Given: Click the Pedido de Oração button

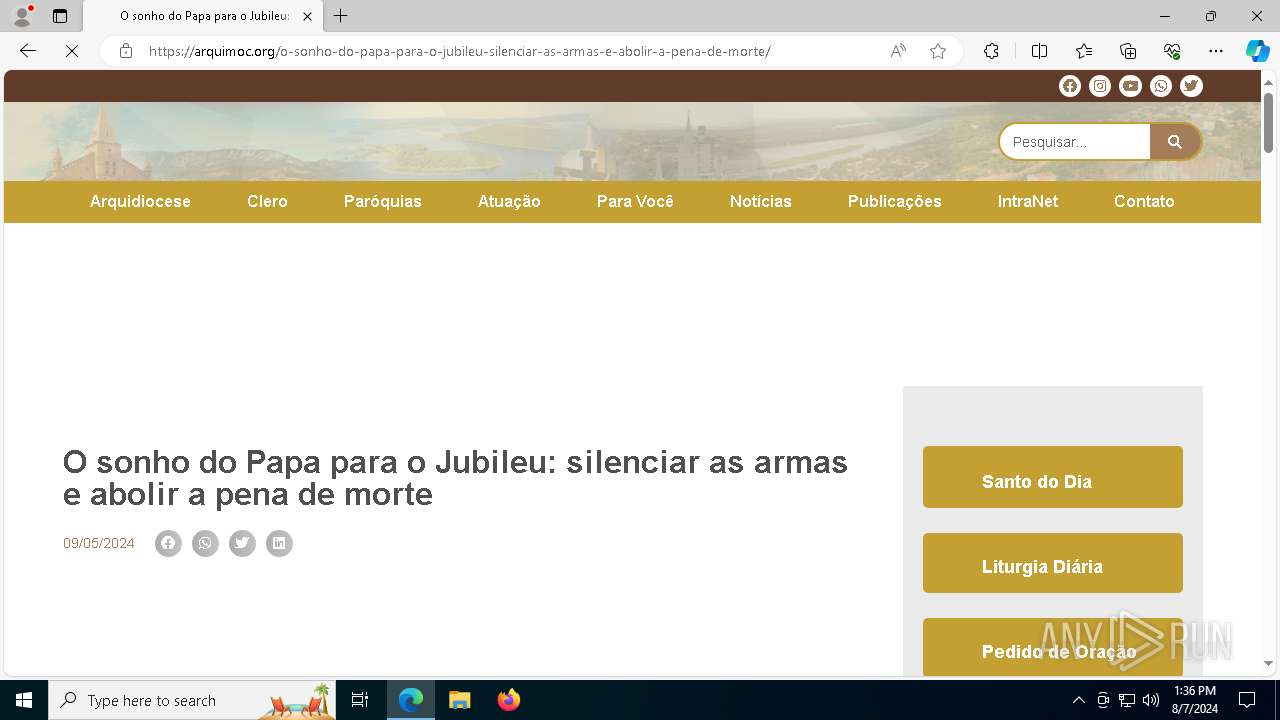Looking at the screenshot, I should click(x=1053, y=647).
